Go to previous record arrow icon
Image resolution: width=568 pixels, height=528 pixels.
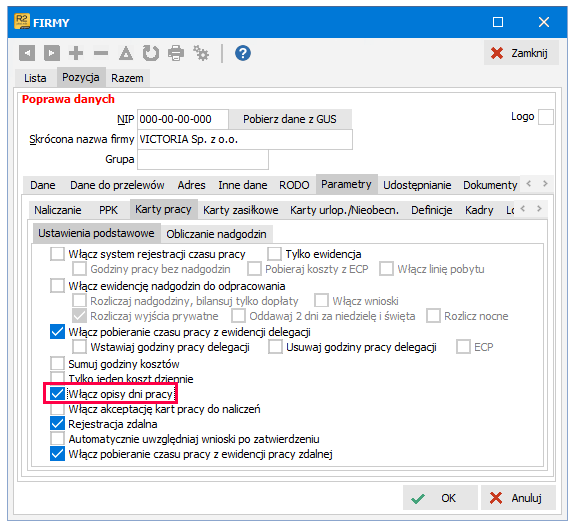[27, 53]
